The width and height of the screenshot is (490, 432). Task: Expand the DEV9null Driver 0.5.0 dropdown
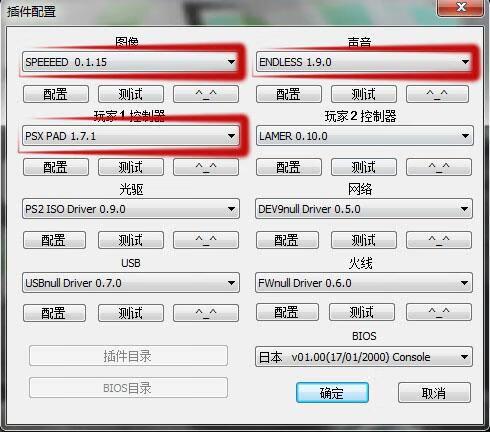coord(364,209)
